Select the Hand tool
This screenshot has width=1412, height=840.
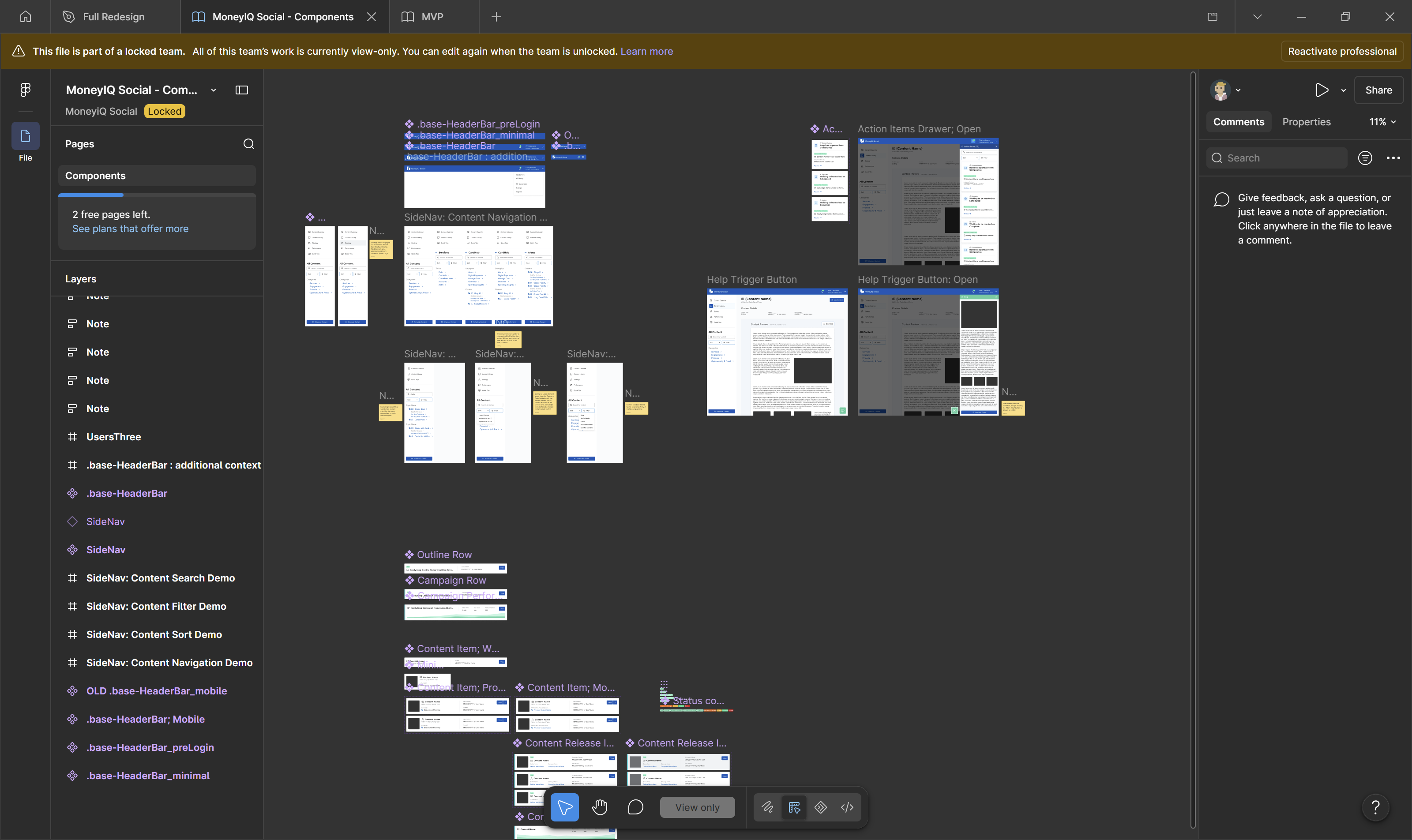pyautogui.click(x=600, y=807)
